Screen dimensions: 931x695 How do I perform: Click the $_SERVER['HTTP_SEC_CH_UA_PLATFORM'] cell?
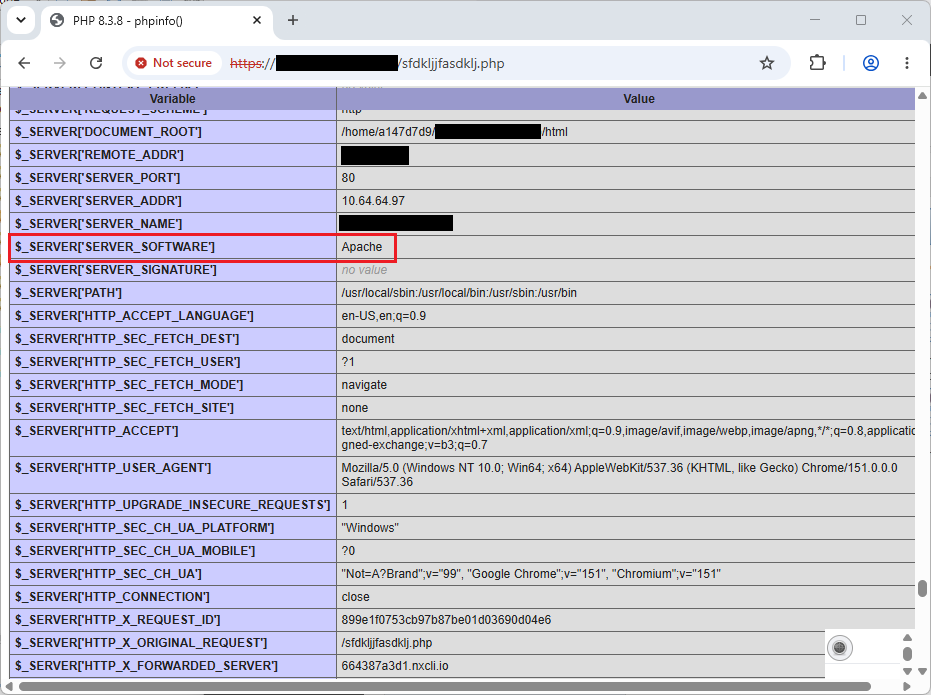173,528
